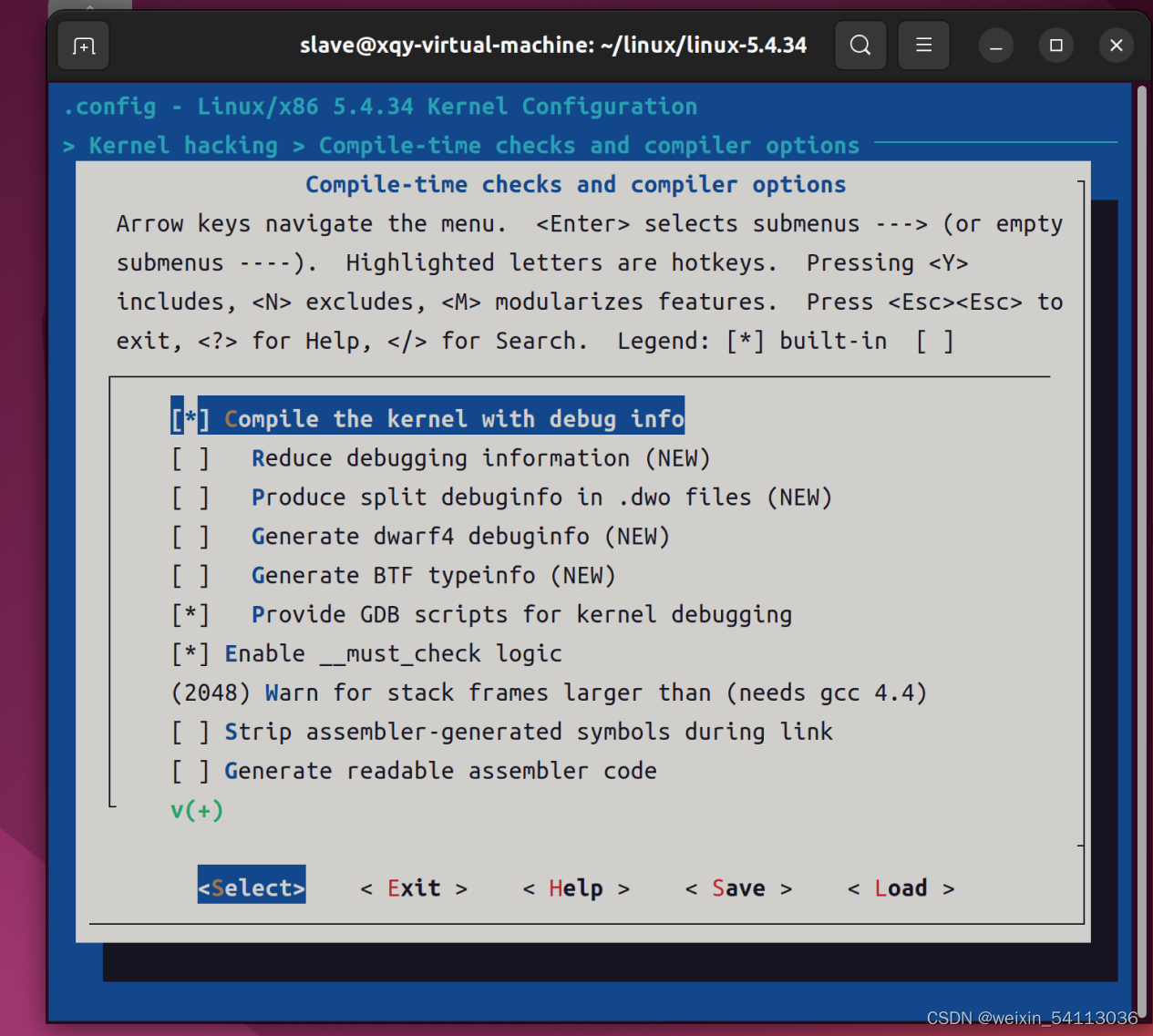
Task: Toggle 'Enable __must_check logic'
Action: click(x=365, y=653)
